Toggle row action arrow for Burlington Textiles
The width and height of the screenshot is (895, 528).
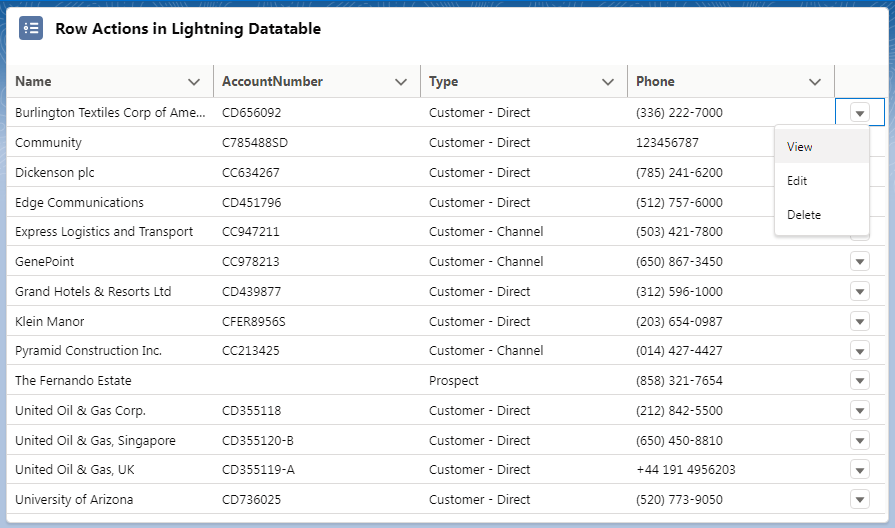coord(860,112)
